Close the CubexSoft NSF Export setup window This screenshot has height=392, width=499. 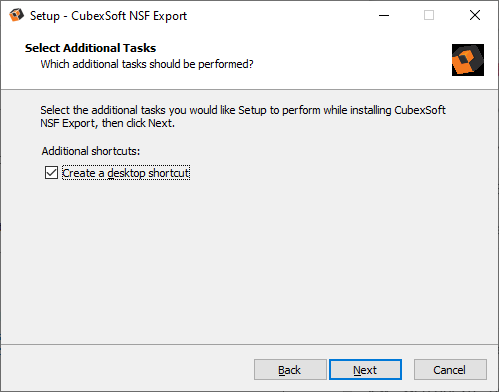(475, 15)
